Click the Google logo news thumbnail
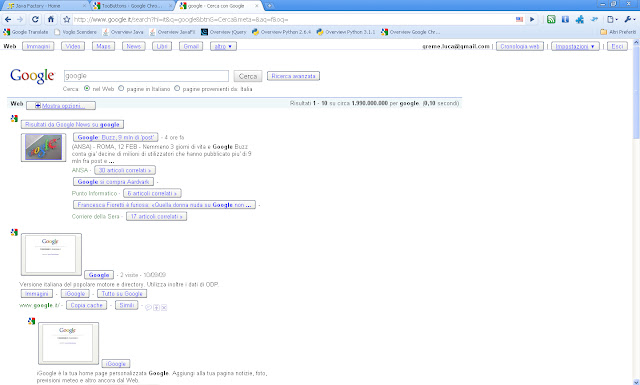The width and height of the screenshot is (640, 385). click(43, 147)
